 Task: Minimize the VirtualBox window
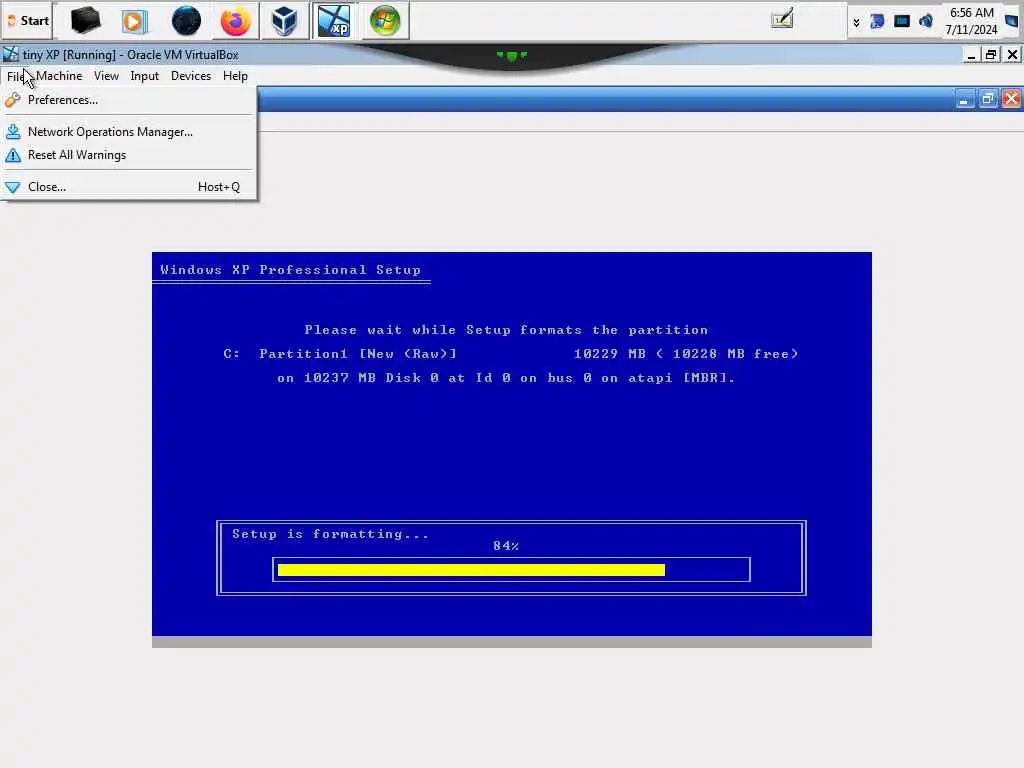[971, 56]
